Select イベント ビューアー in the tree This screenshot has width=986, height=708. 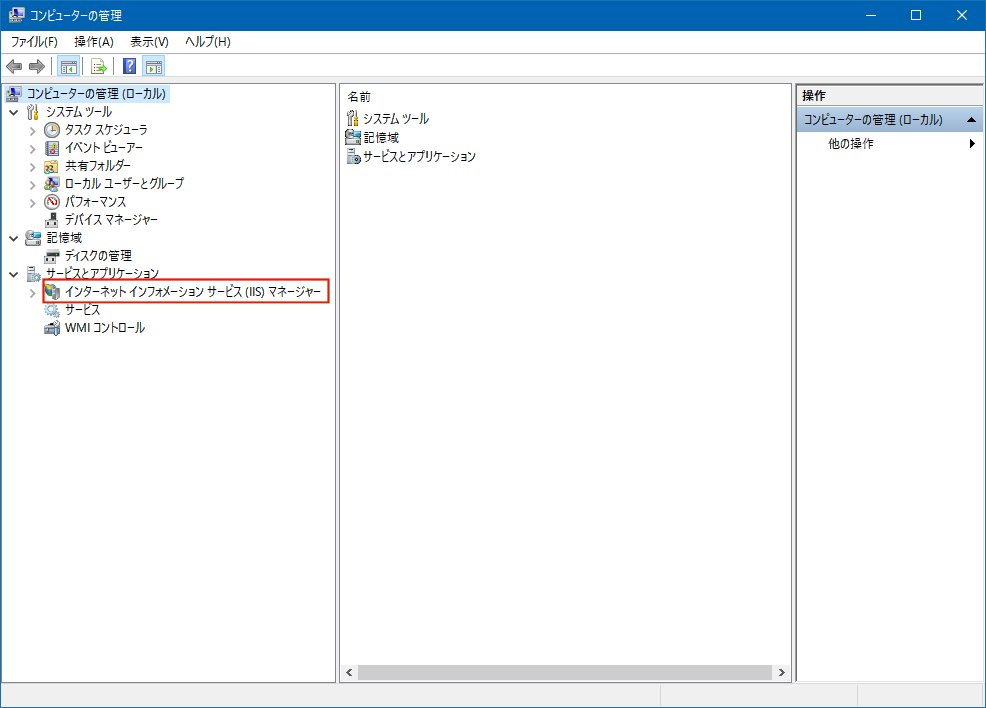(104, 148)
